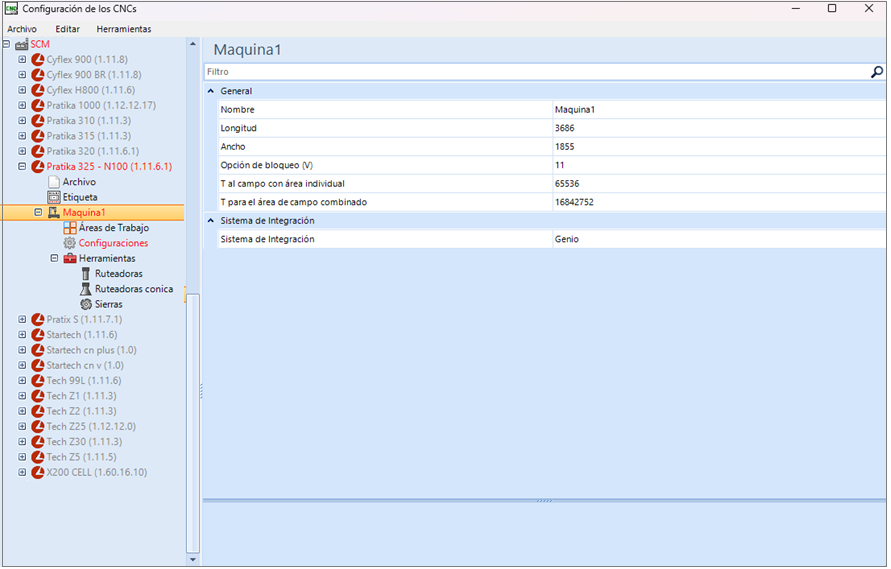Click the Cyflex 900 (1.11.8) machine icon
The width and height of the screenshot is (891, 569).
[38, 59]
